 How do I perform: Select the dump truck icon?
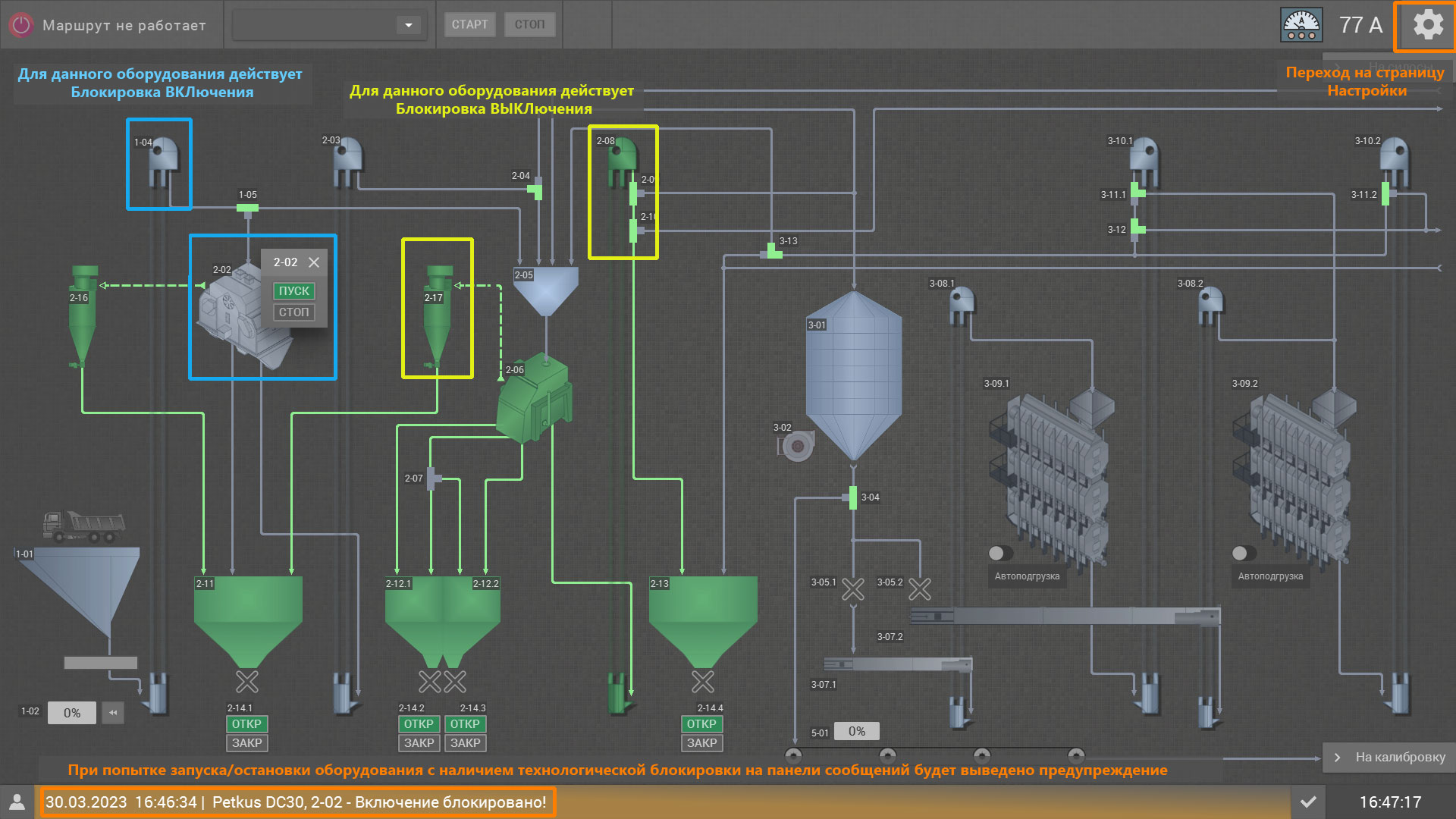point(83,526)
